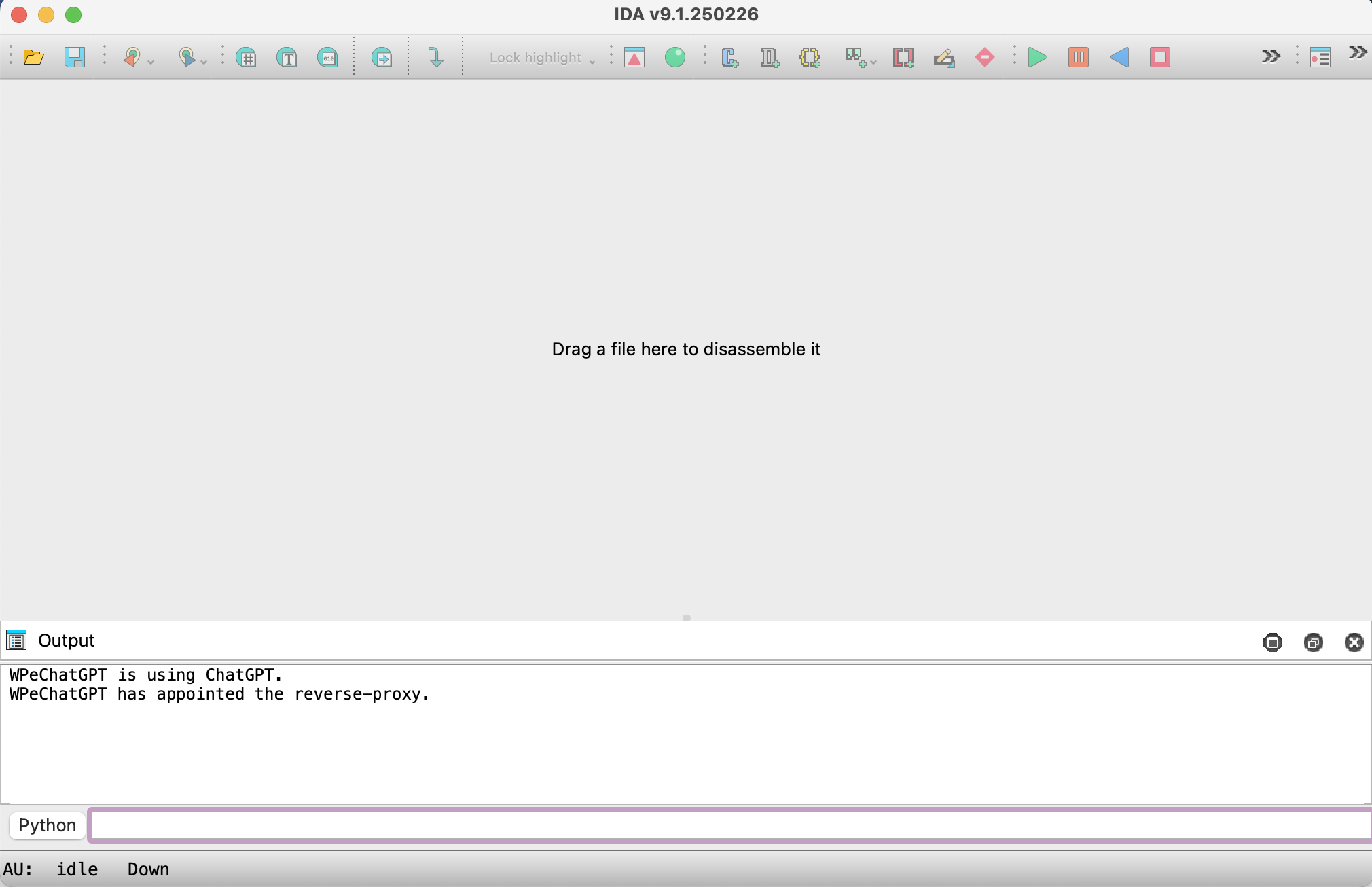This screenshot has height=887, width=1372.
Task: Click the 'D' convert-to-data icon
Action: [x=770, y=57]
